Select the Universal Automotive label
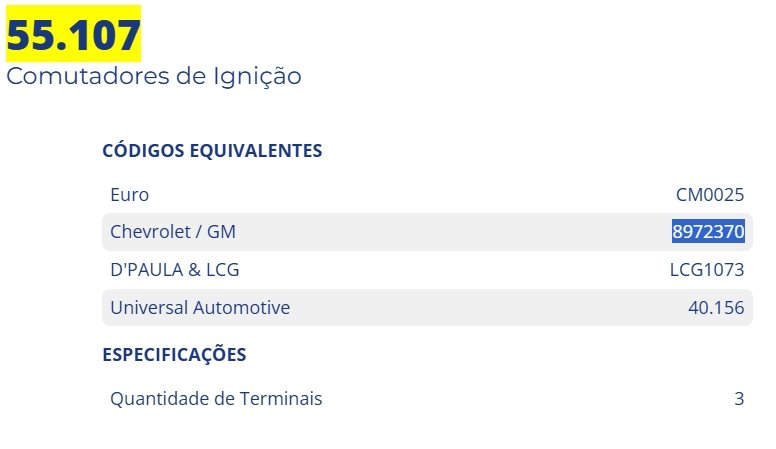 [200, 307]
